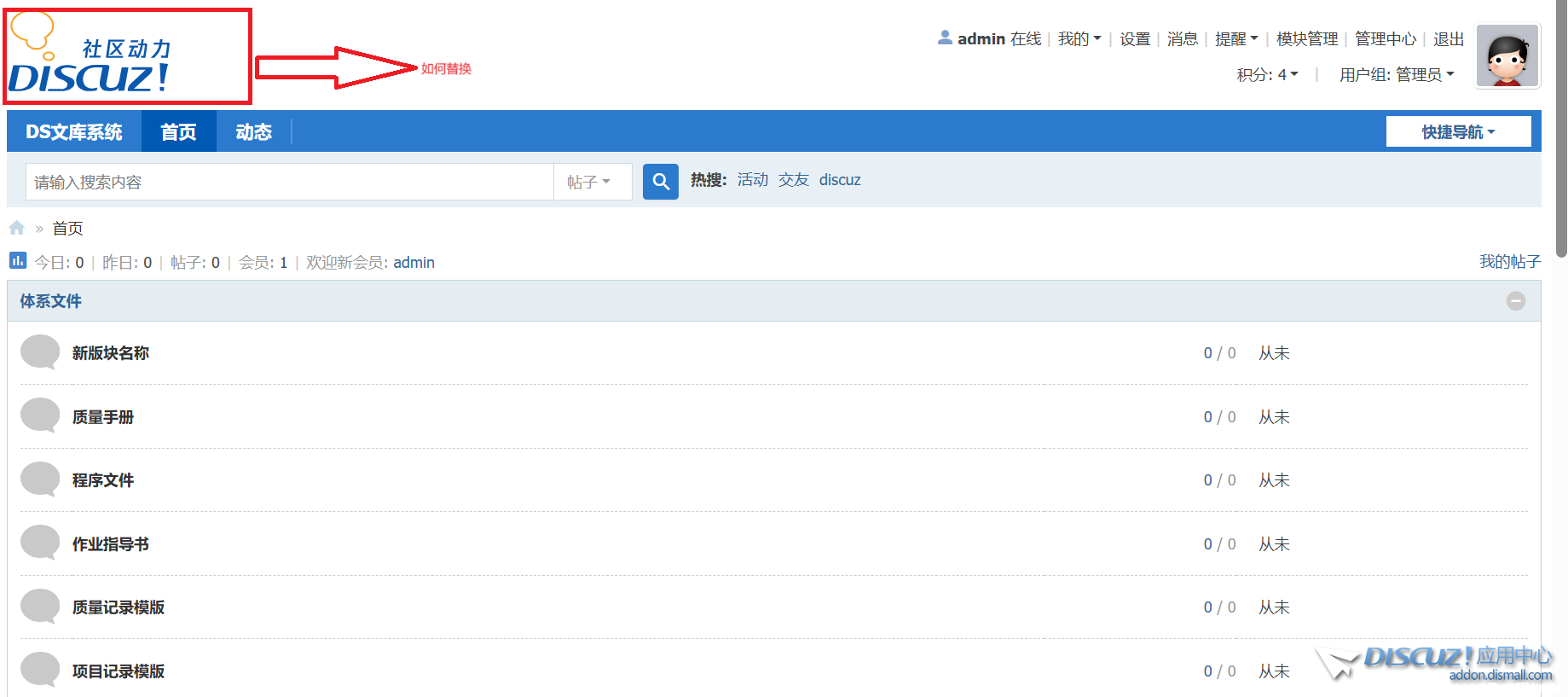The height and width of the screenshot is (697, 1568).
Task: Collapse the 体系文件 category section
Action: [1515, 301]
